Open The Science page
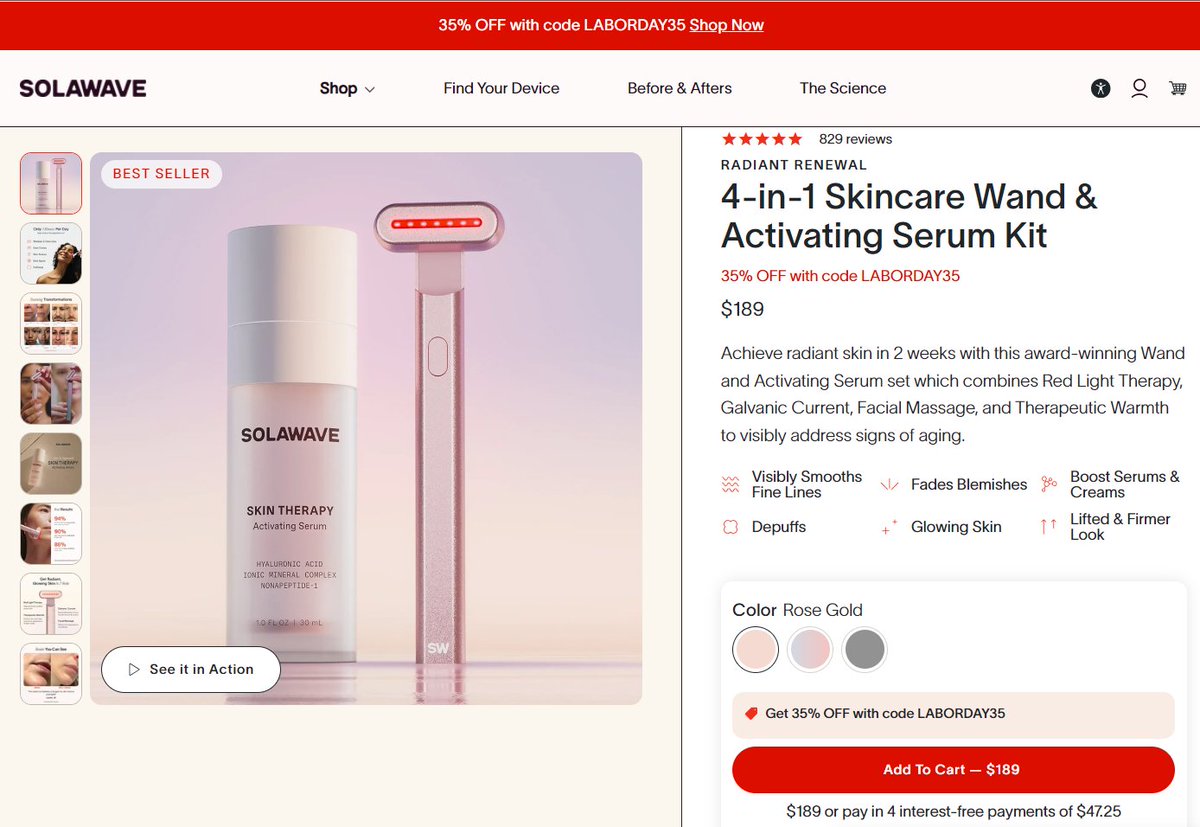The height and width of the screenshot is (827, 1200). (x=843, y=88)
